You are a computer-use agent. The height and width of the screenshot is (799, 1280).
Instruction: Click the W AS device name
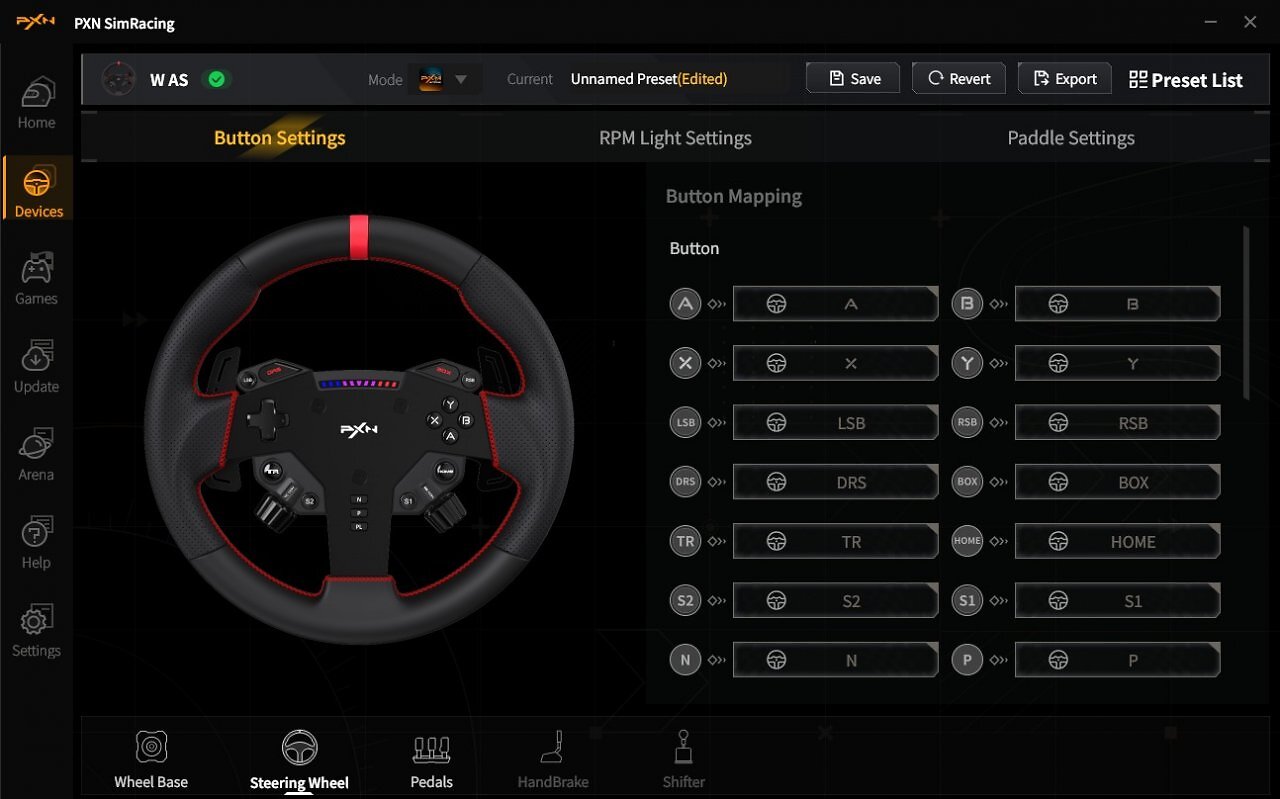click(169, 80)
